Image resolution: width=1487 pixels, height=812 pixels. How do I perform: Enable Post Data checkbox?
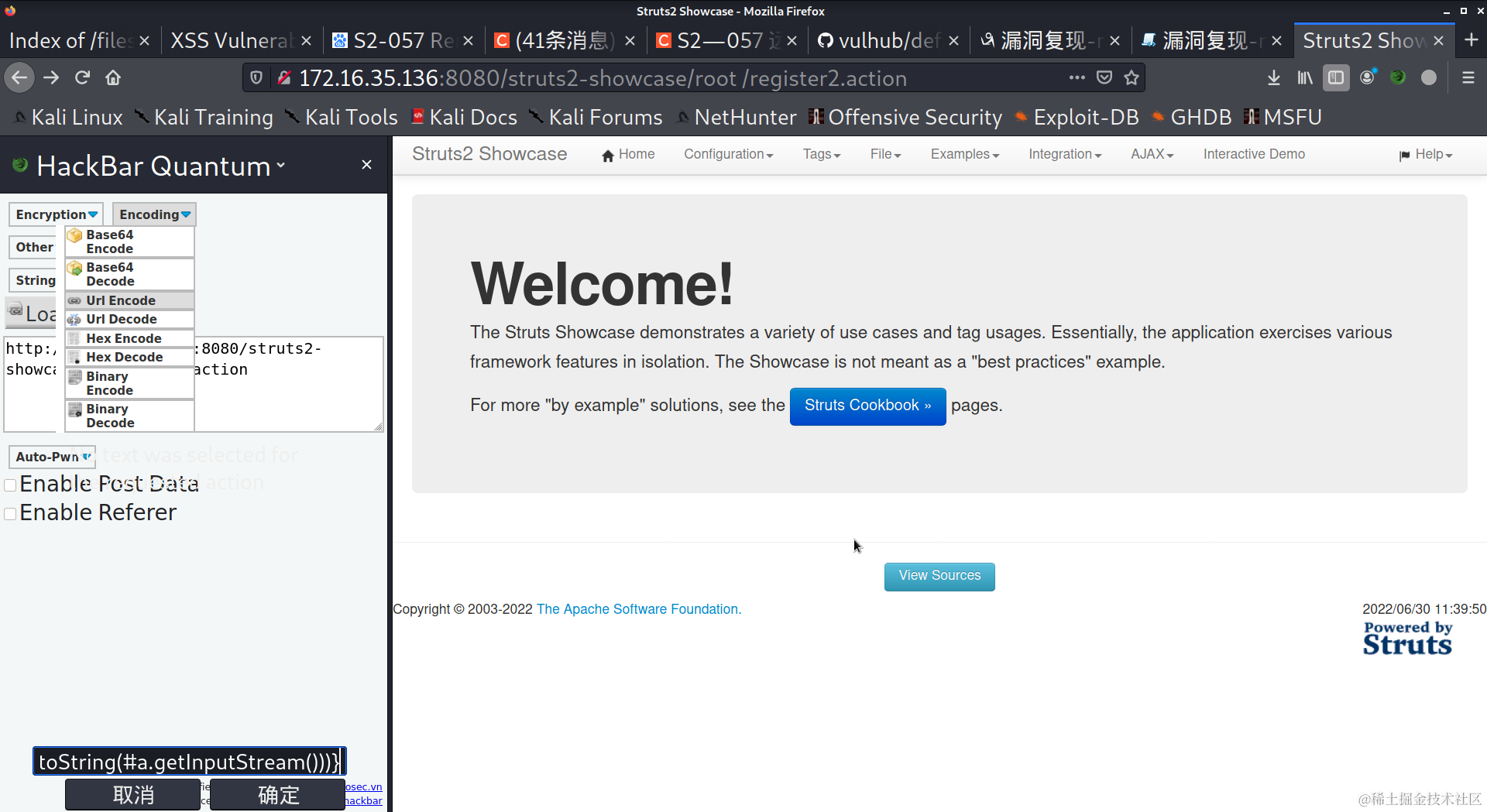[x=11, y=485]
